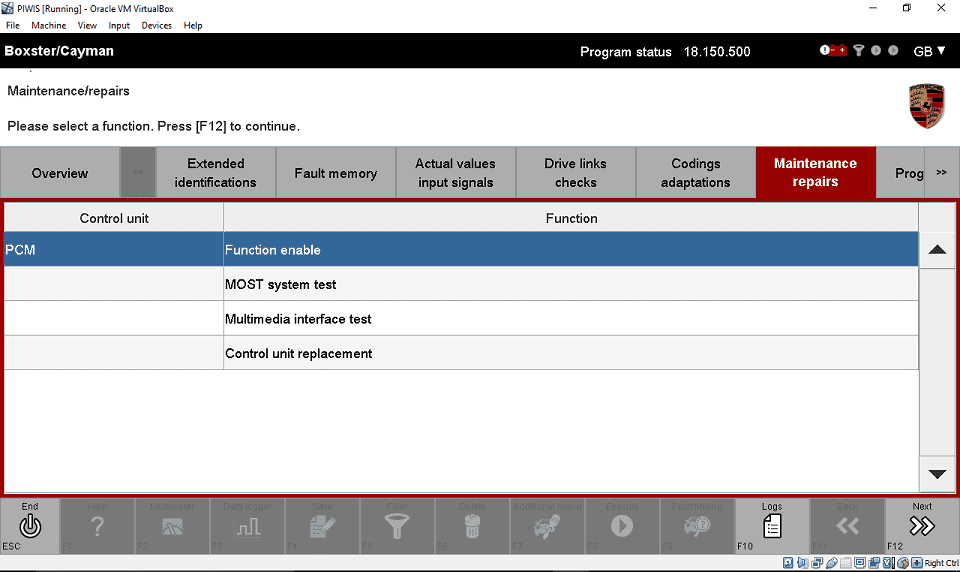Image resolution: width=960 pixels, height=572 pixels.
Task: Click the red battery warning icon
Action: [x=833, y=51]
